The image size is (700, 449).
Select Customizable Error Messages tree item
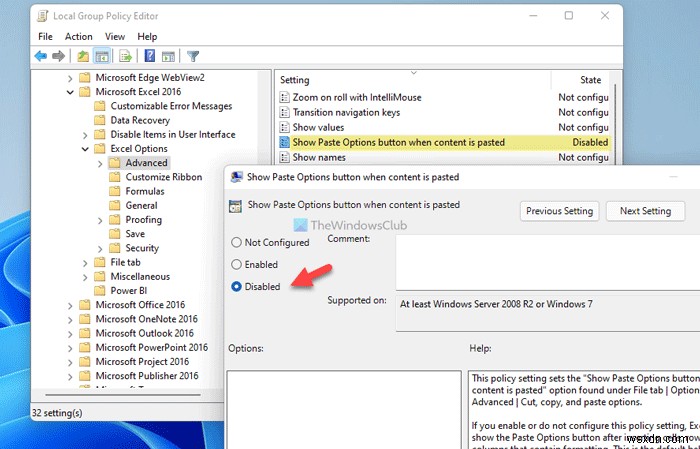pos(171,106)
